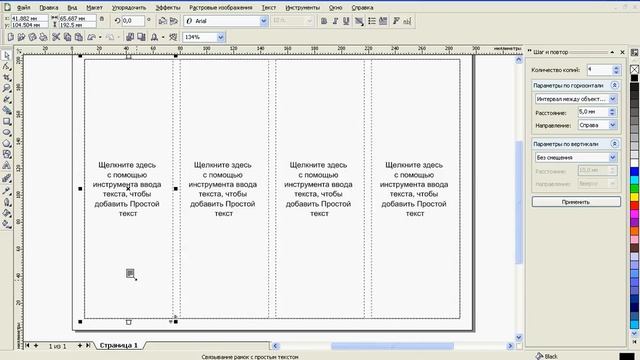Click the Open file folder icon
This screenshot has width=640, height=360.
tap(21, 37)
